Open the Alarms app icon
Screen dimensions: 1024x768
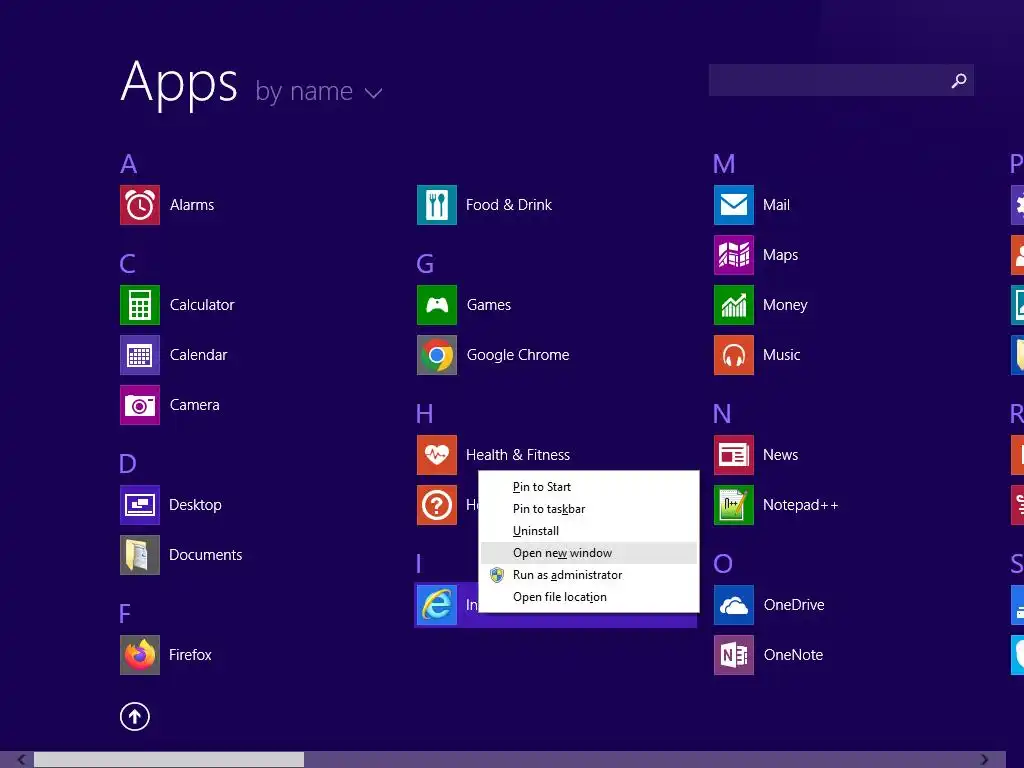click(140, 205)
